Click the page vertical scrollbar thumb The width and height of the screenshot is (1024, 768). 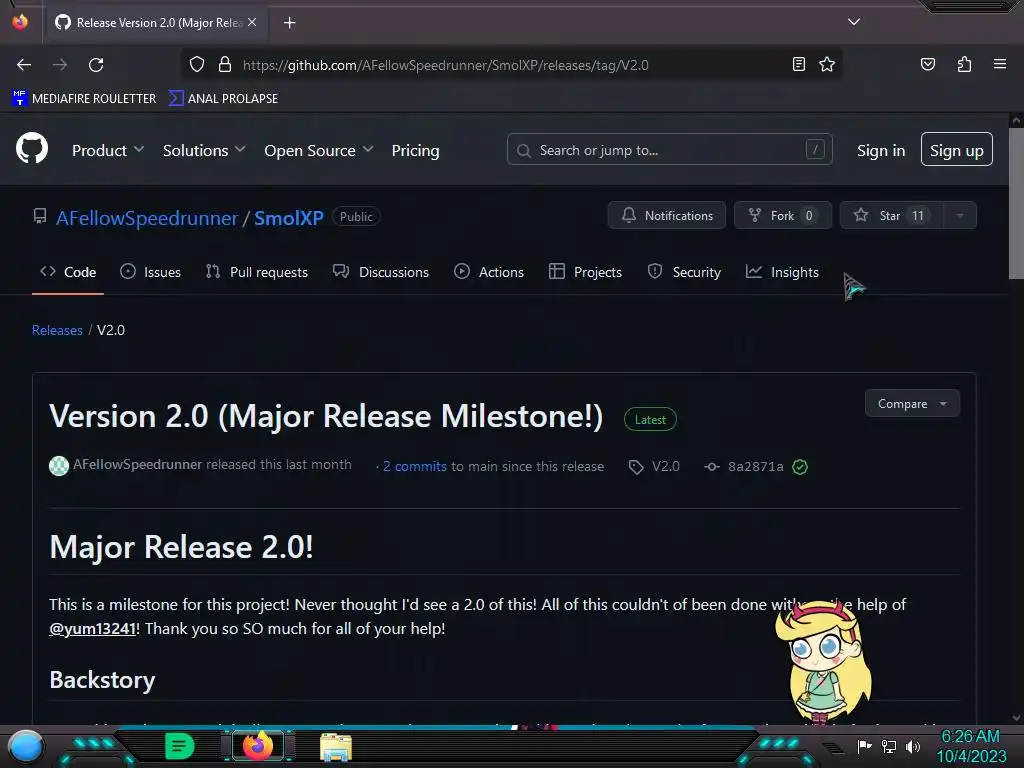pyautogui.click(x=1016, y=203)
